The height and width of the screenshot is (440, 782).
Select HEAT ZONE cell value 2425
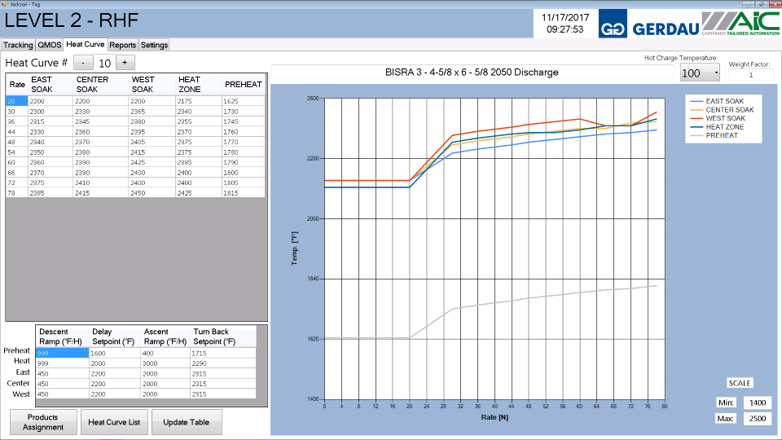pyautogui.click(x=198, y=193)
